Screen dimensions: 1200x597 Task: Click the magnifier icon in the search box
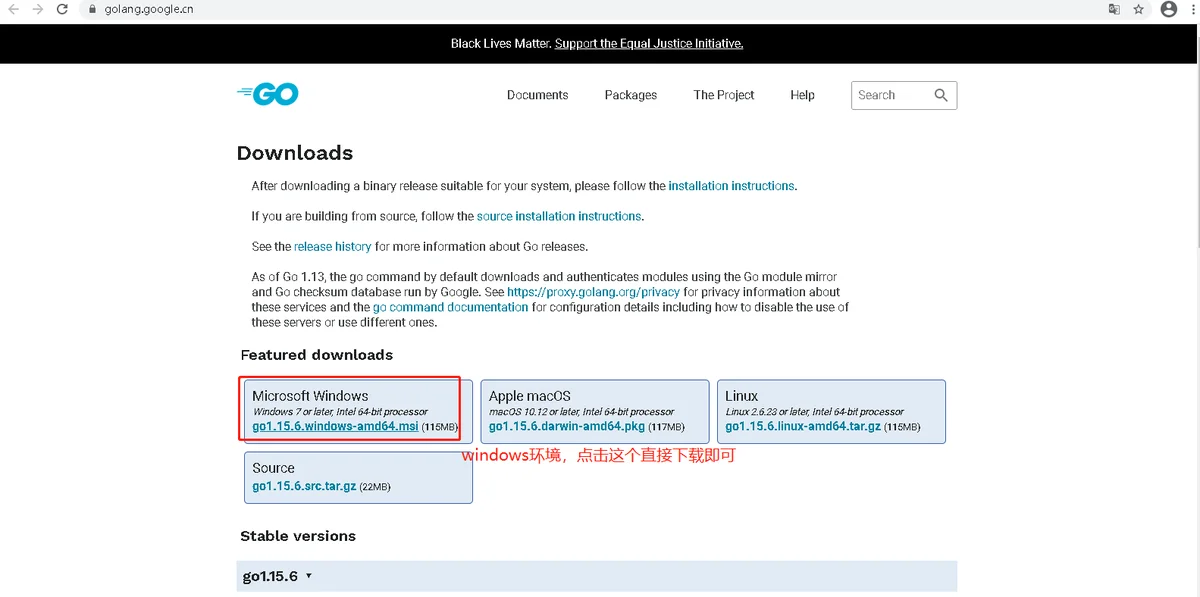point(941,95)
